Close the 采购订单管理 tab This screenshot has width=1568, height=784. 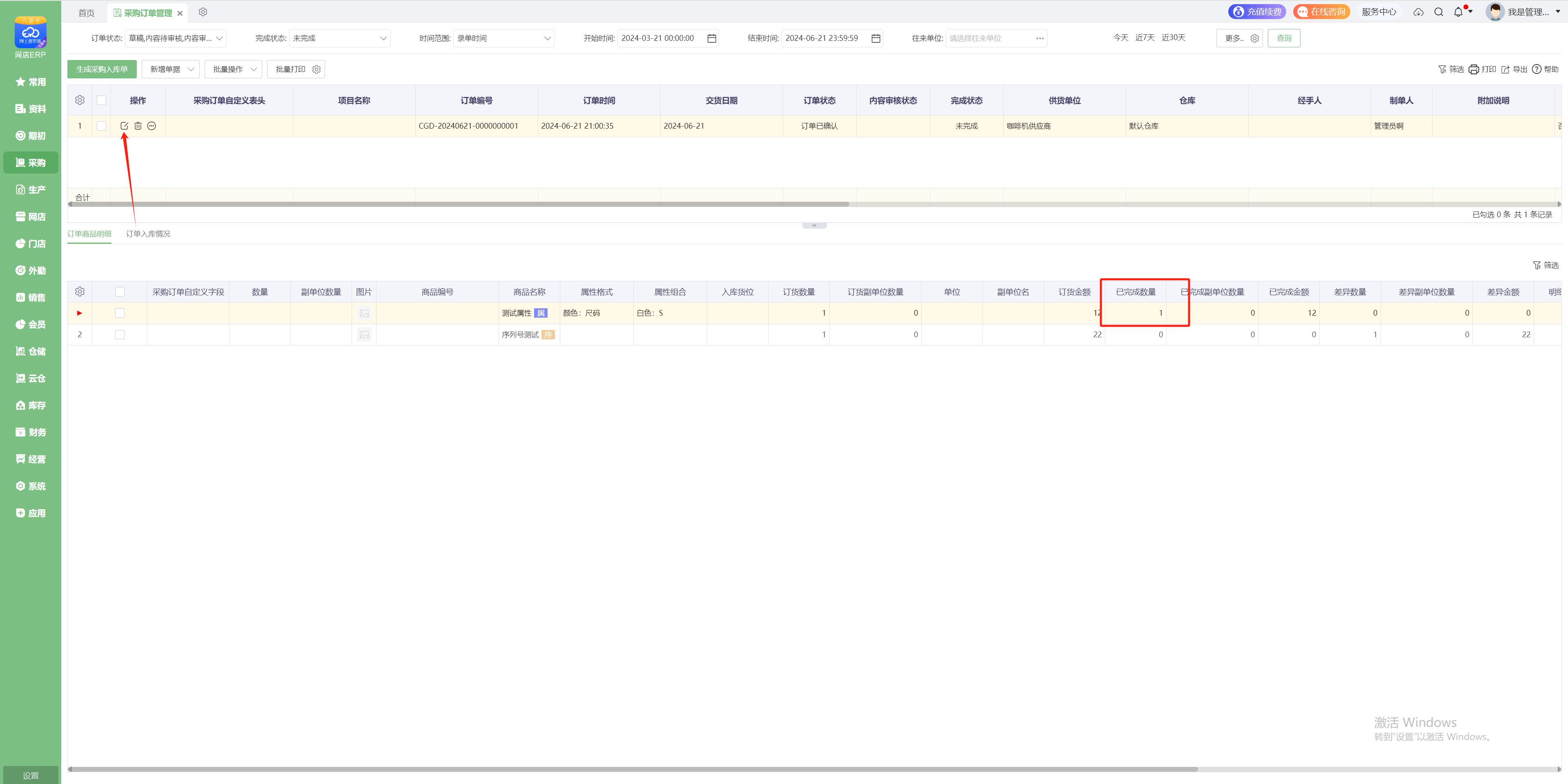point(180,13)
